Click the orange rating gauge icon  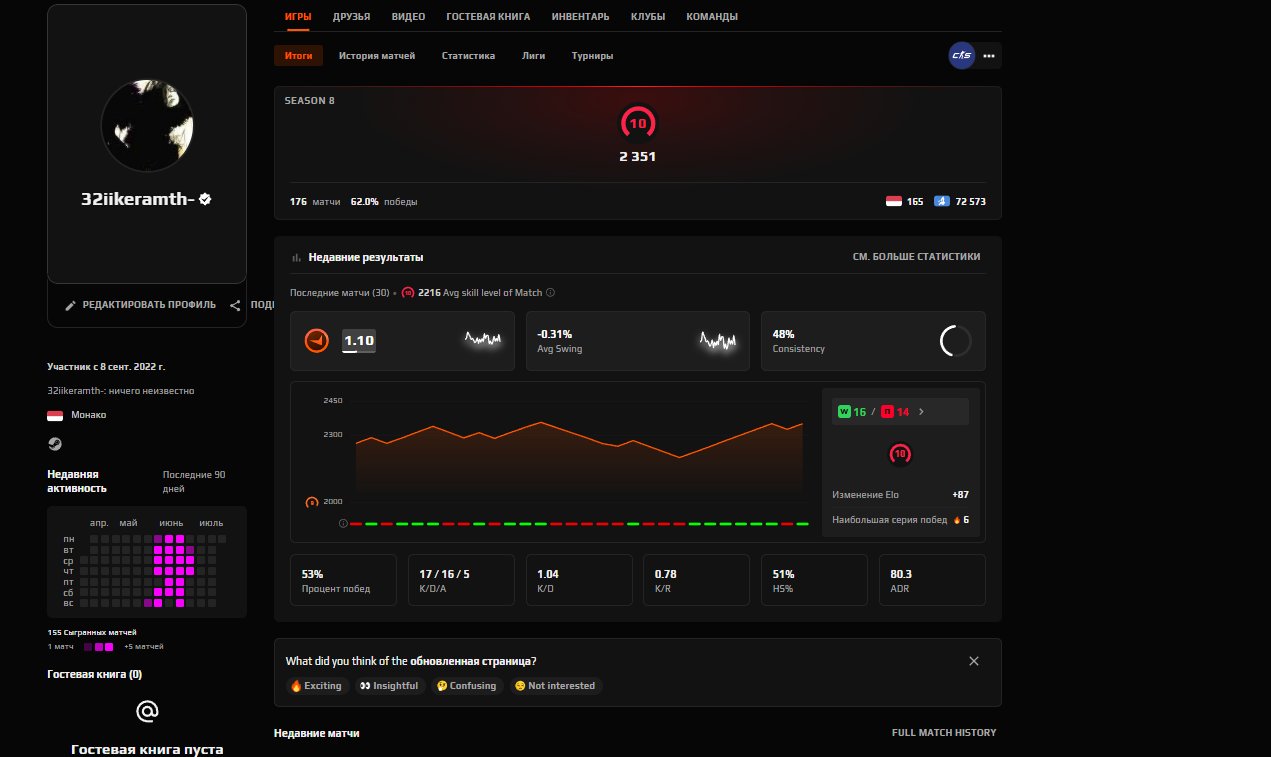point(316,341)
